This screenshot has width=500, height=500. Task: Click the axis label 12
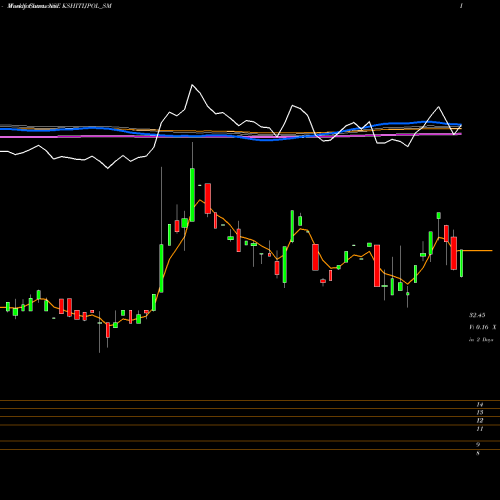pyautogui.click(x=480, y=421)
